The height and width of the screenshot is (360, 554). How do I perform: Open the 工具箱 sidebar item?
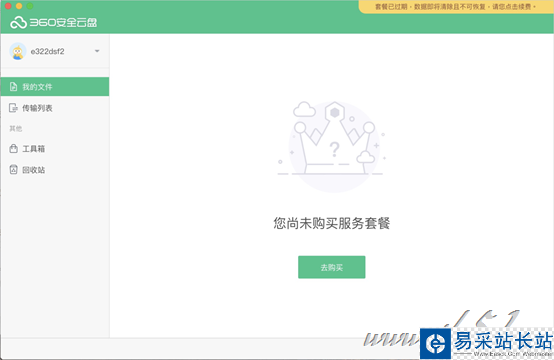(x=55, y=149)
